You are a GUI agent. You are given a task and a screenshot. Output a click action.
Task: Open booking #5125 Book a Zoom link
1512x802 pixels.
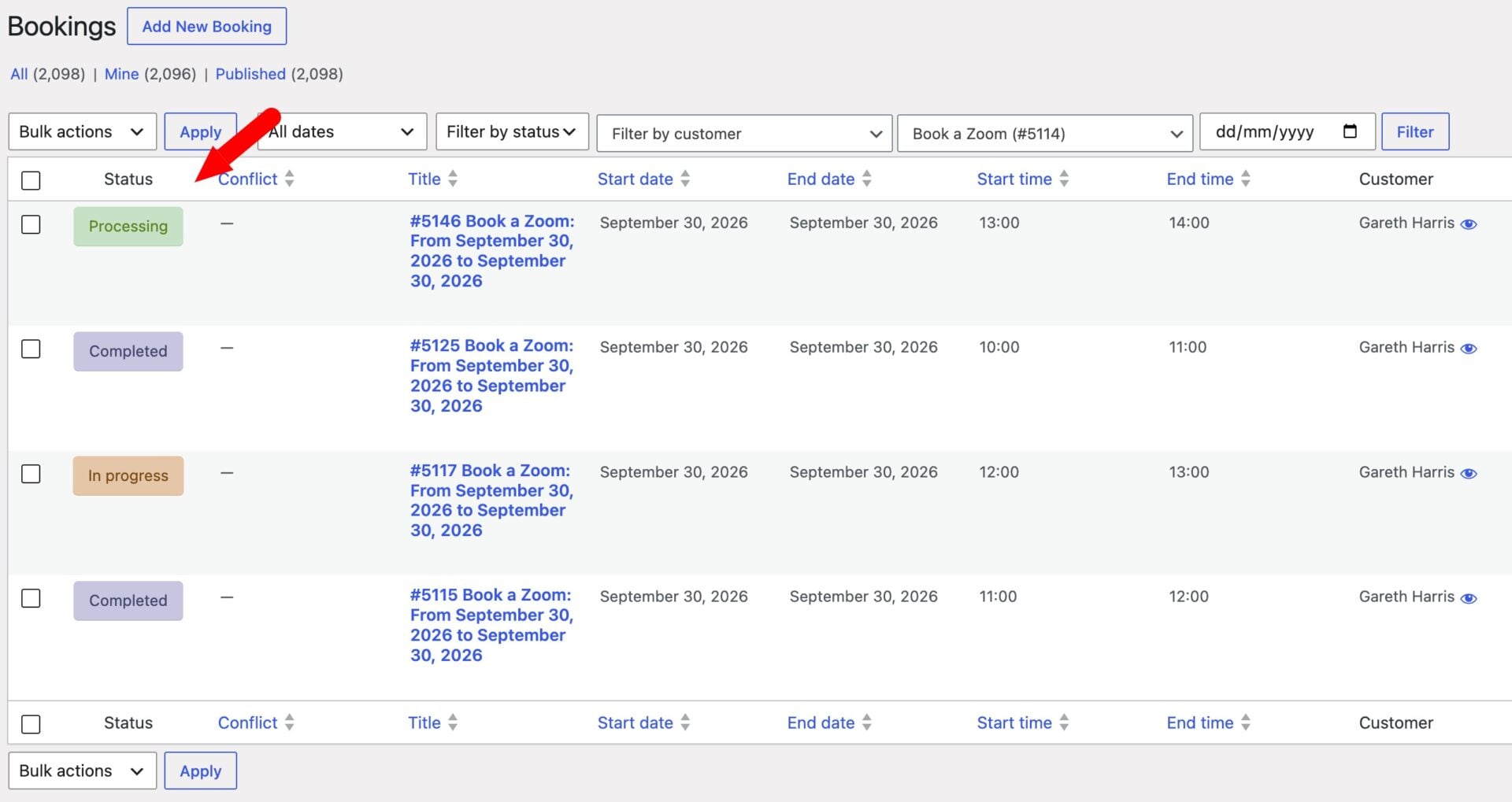491,375
